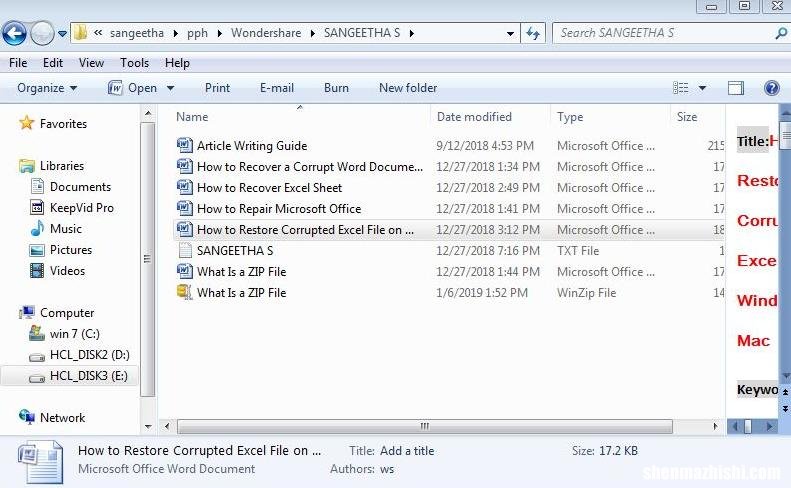
Task: Click the nav pane scroll up arrow
Action: [x=148, y=114]
